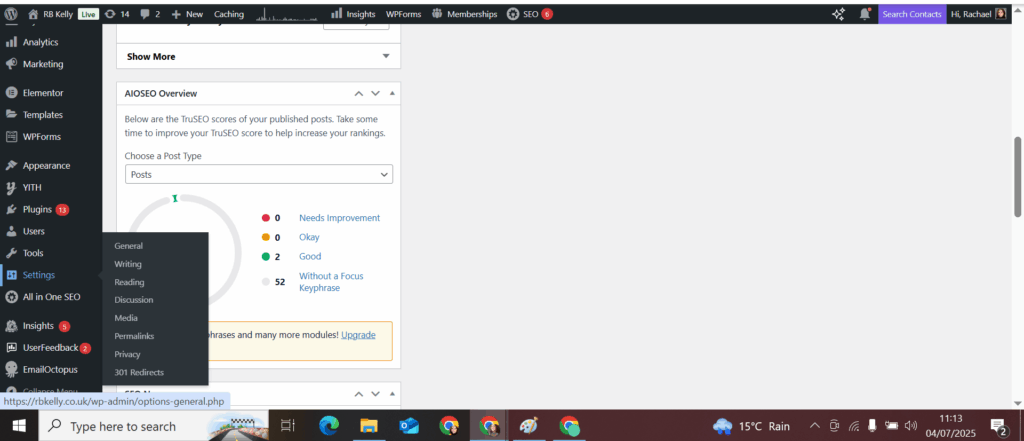Viewport: 1024px width, 441px height.
Task: Click the Upgrade link
Action: coord(358,335)
